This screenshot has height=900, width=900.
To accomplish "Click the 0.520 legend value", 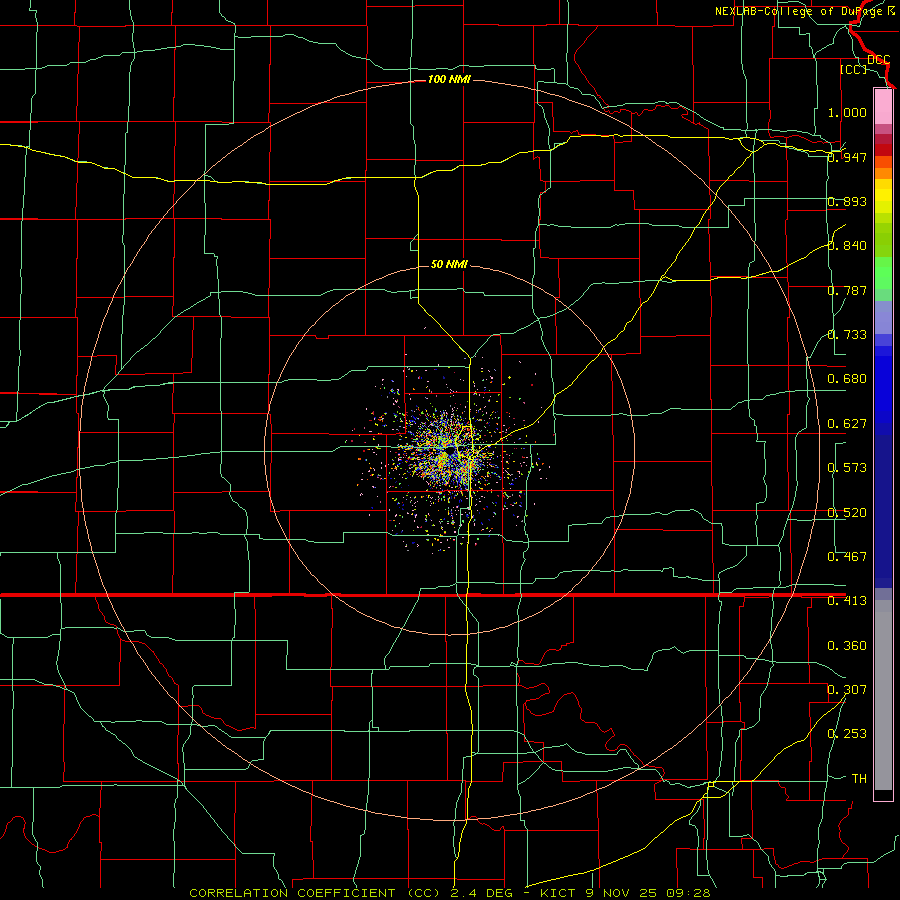I will pos(847,513).
